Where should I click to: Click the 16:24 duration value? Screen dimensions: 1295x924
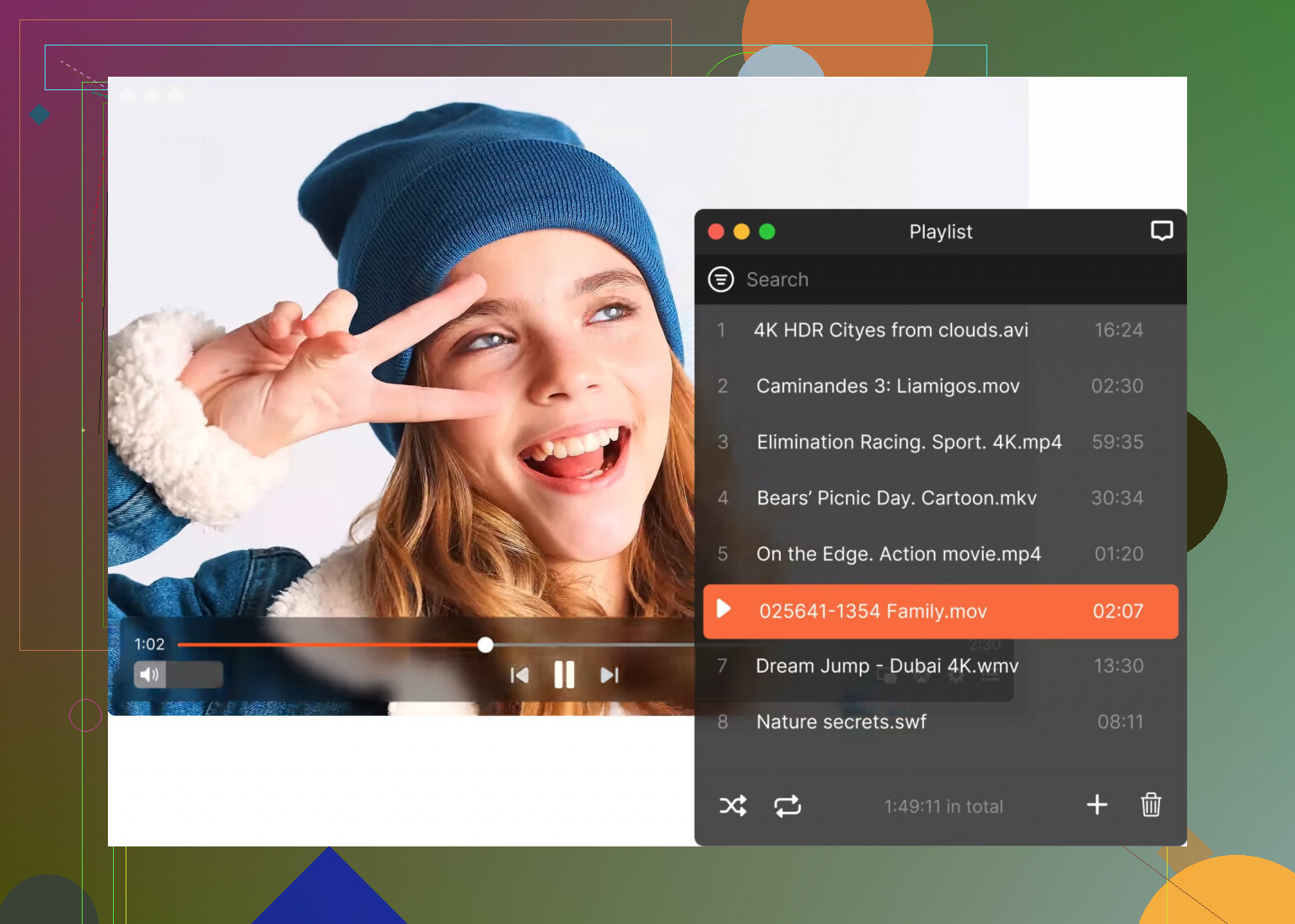coord(1119,330)
